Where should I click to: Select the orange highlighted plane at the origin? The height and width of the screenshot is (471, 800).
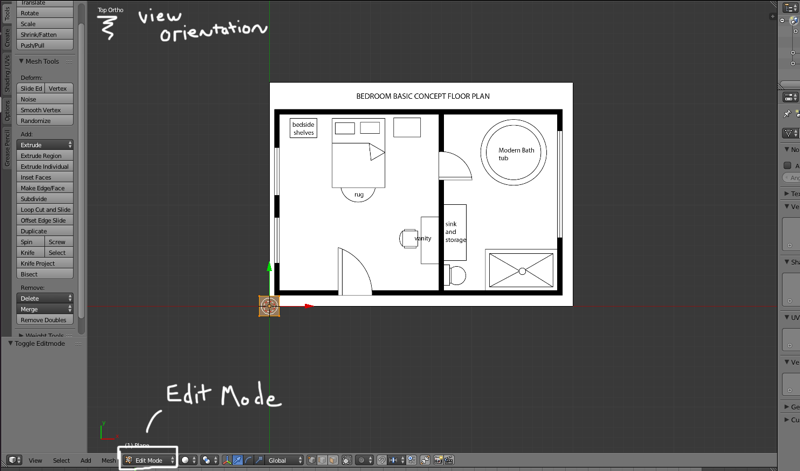[269, 306]
